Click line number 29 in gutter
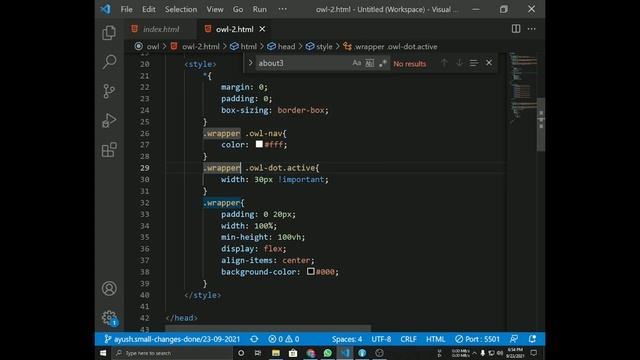Viewport: 640px width, 360px height. point(144,168)
